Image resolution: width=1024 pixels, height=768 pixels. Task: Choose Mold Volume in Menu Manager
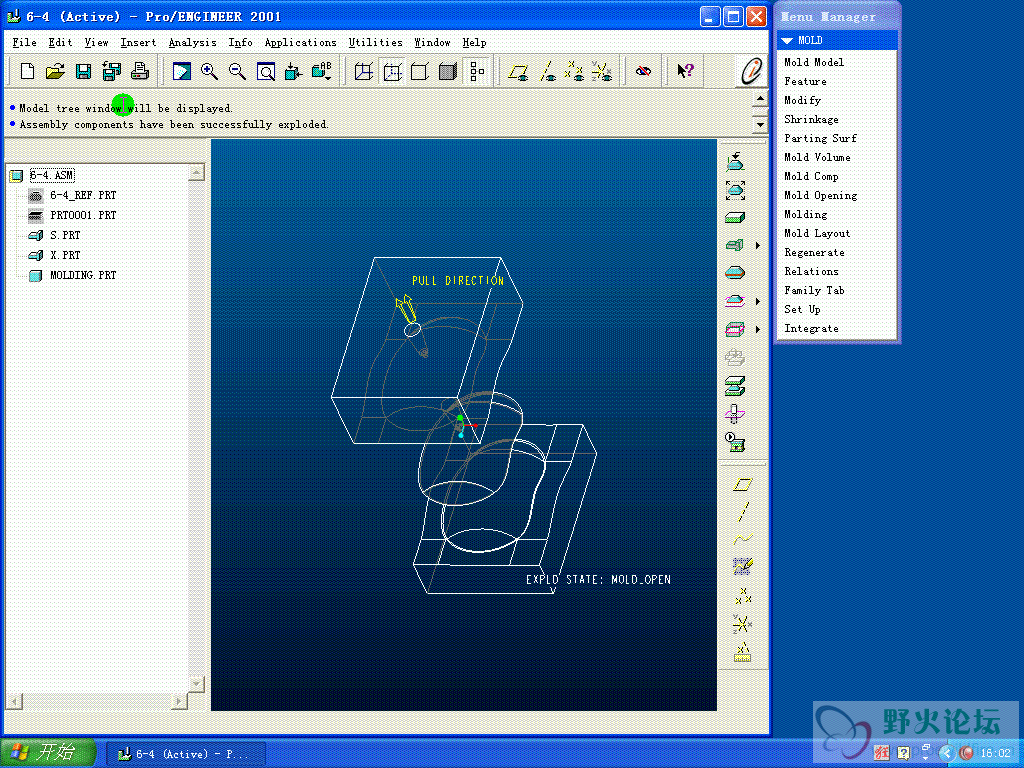coord(817,157)
